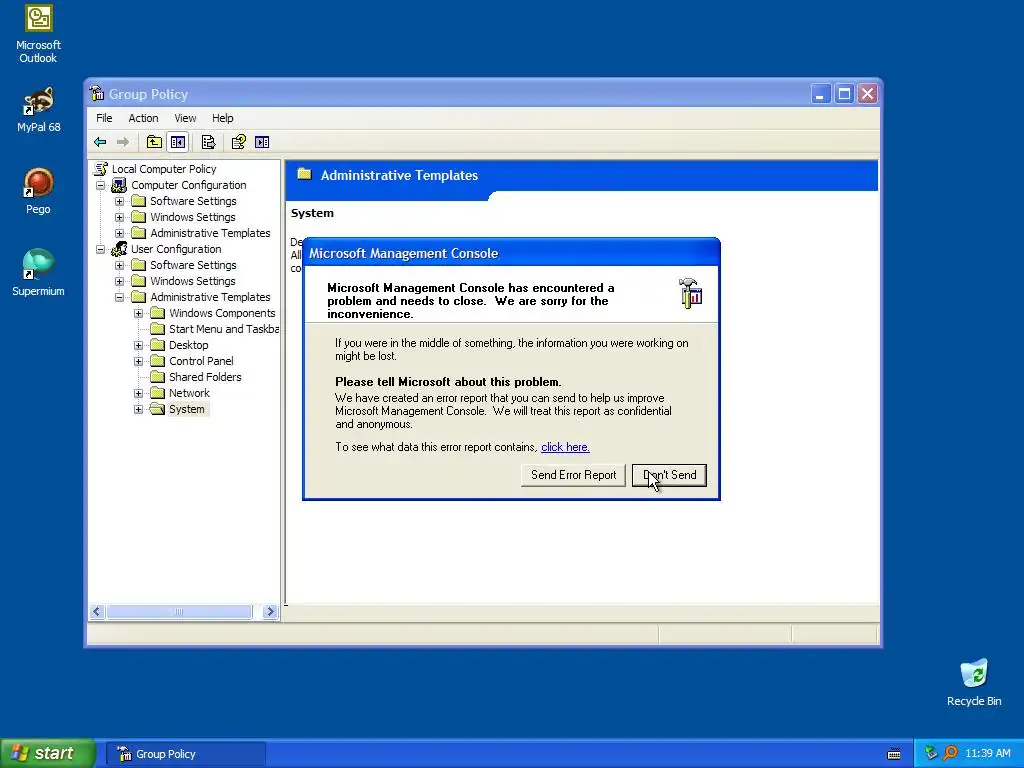Expand Software Settings under Computer Configuration

tap(120, 201)
